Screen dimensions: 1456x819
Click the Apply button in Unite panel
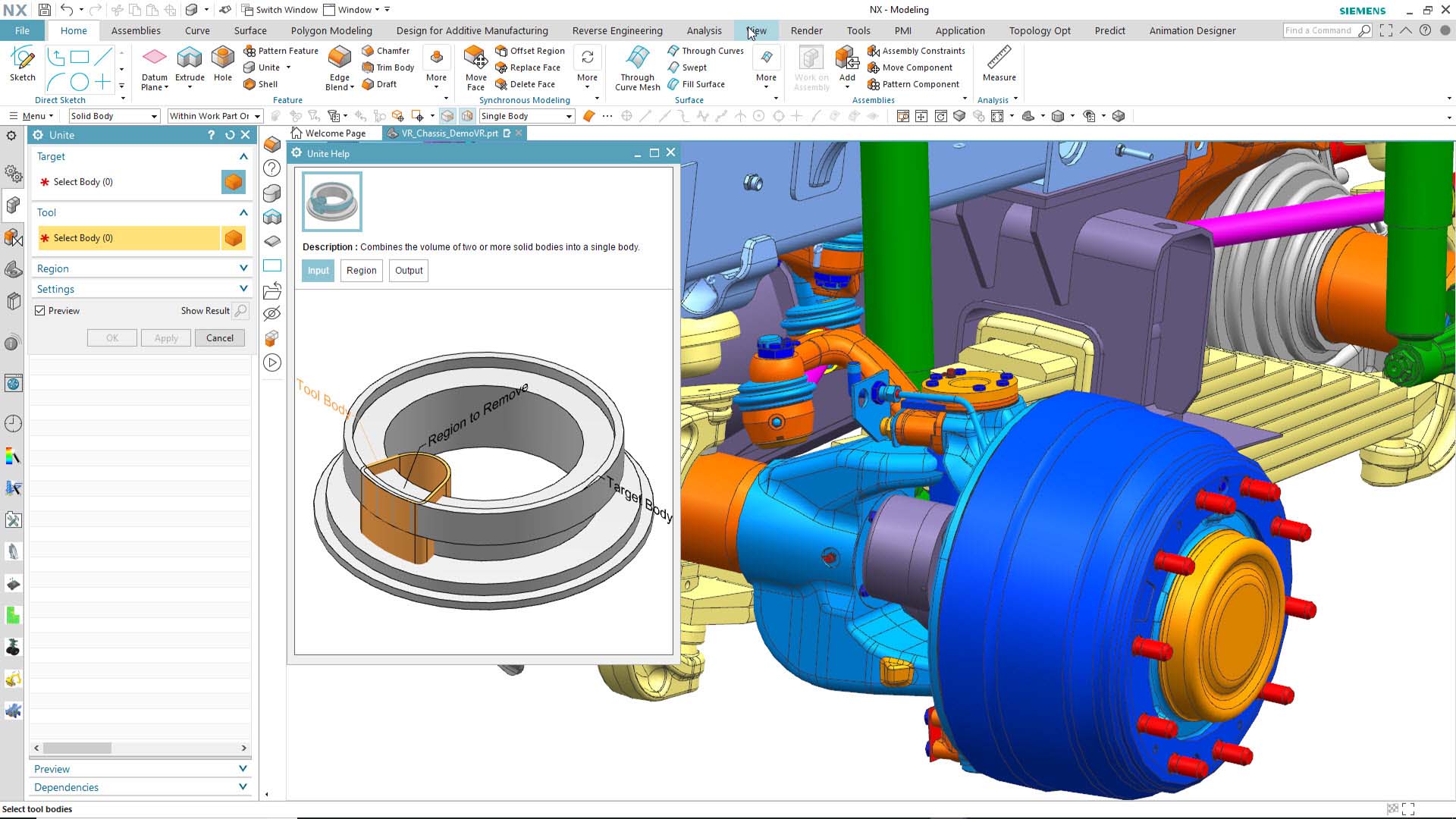click(166, 337)
